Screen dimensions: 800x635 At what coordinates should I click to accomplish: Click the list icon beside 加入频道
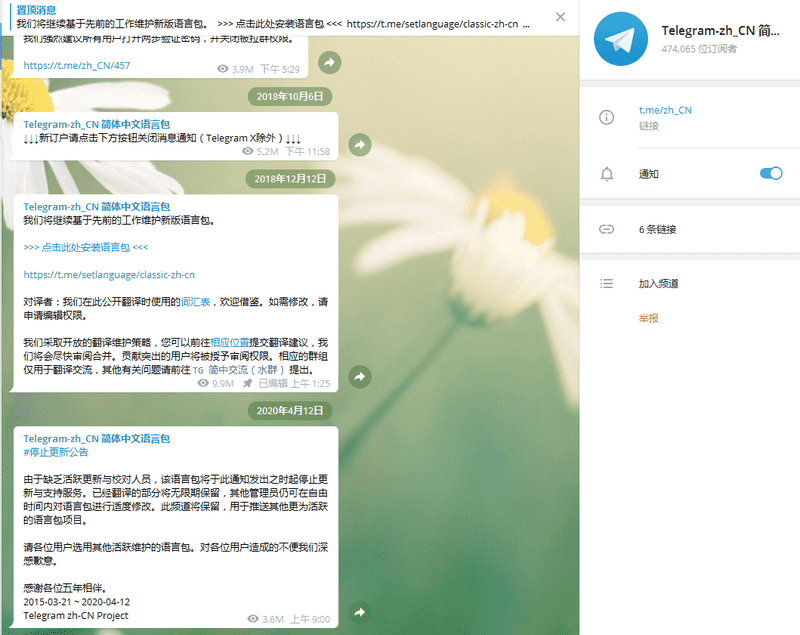[x=607, y=284]
